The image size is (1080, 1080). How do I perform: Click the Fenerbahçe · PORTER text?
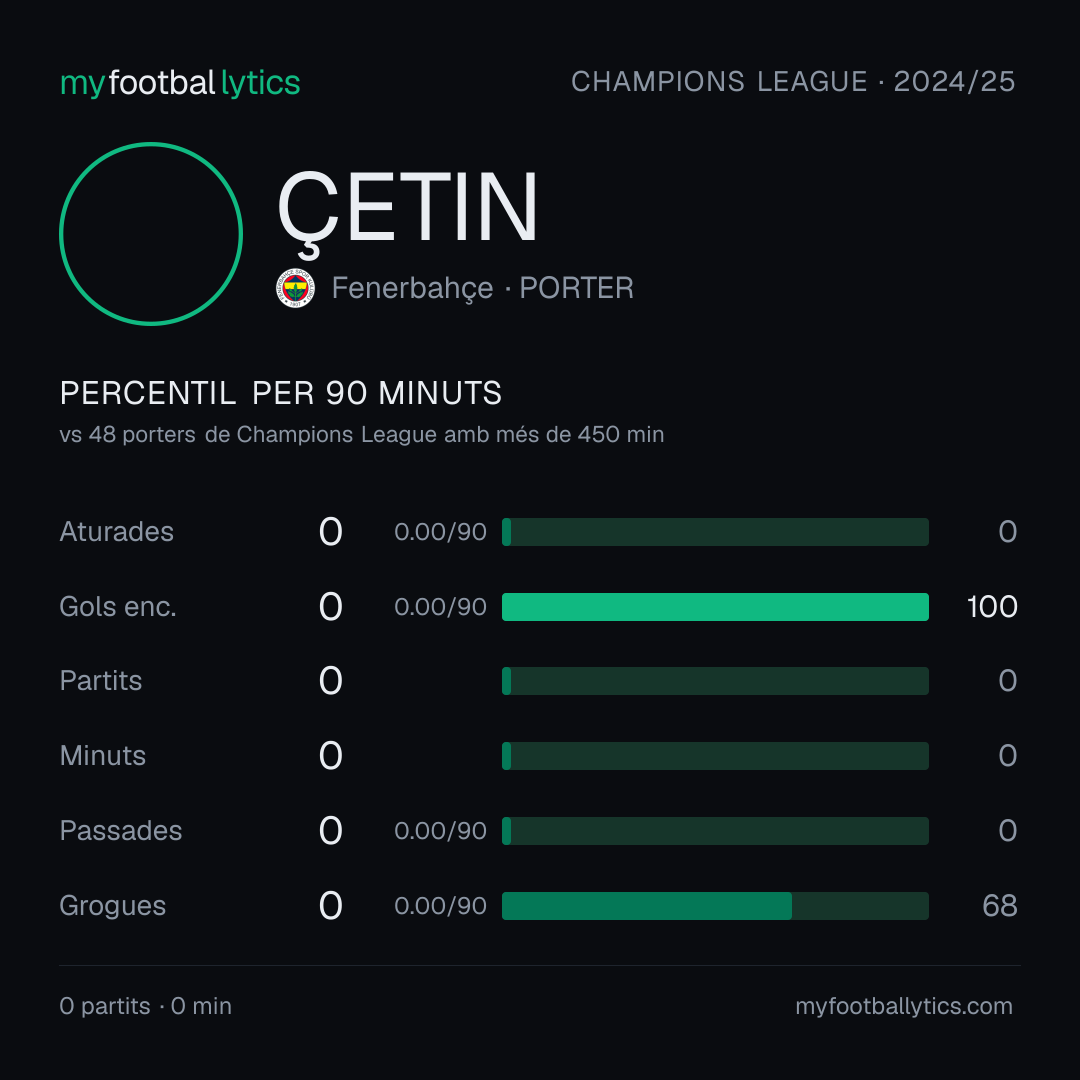coord(482,289)
